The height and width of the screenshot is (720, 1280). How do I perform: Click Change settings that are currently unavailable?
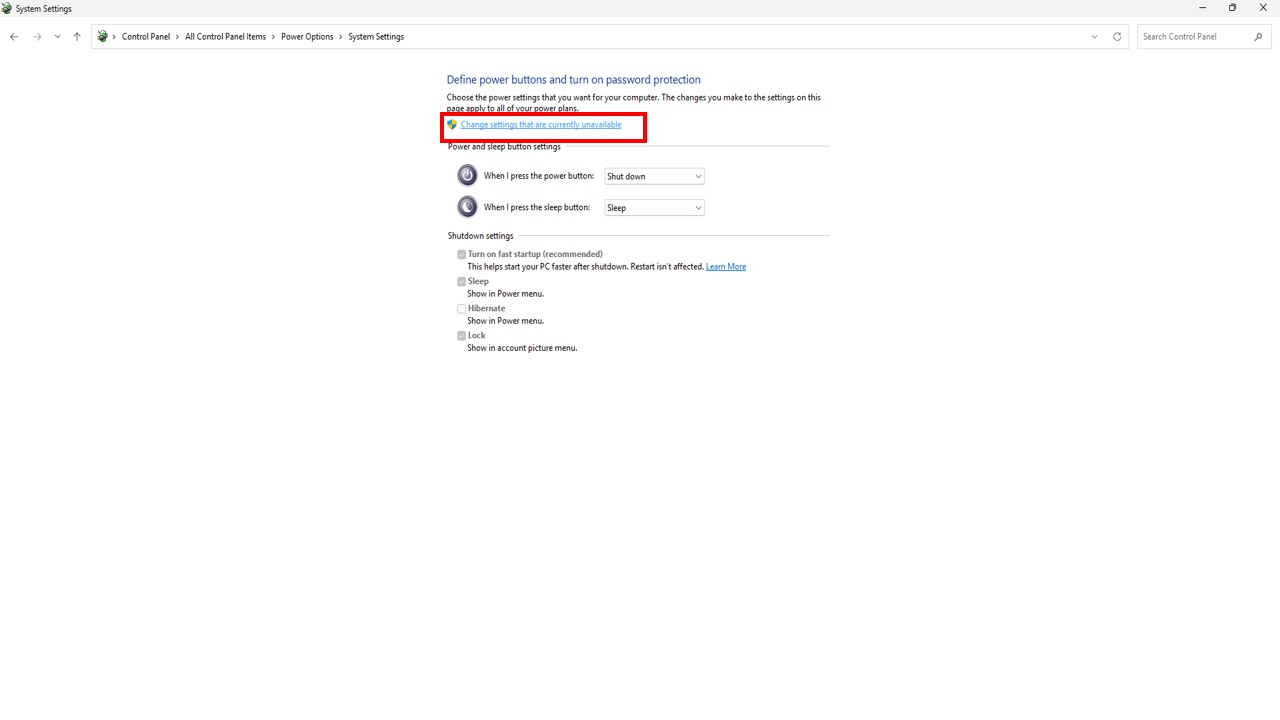[540, 125]
